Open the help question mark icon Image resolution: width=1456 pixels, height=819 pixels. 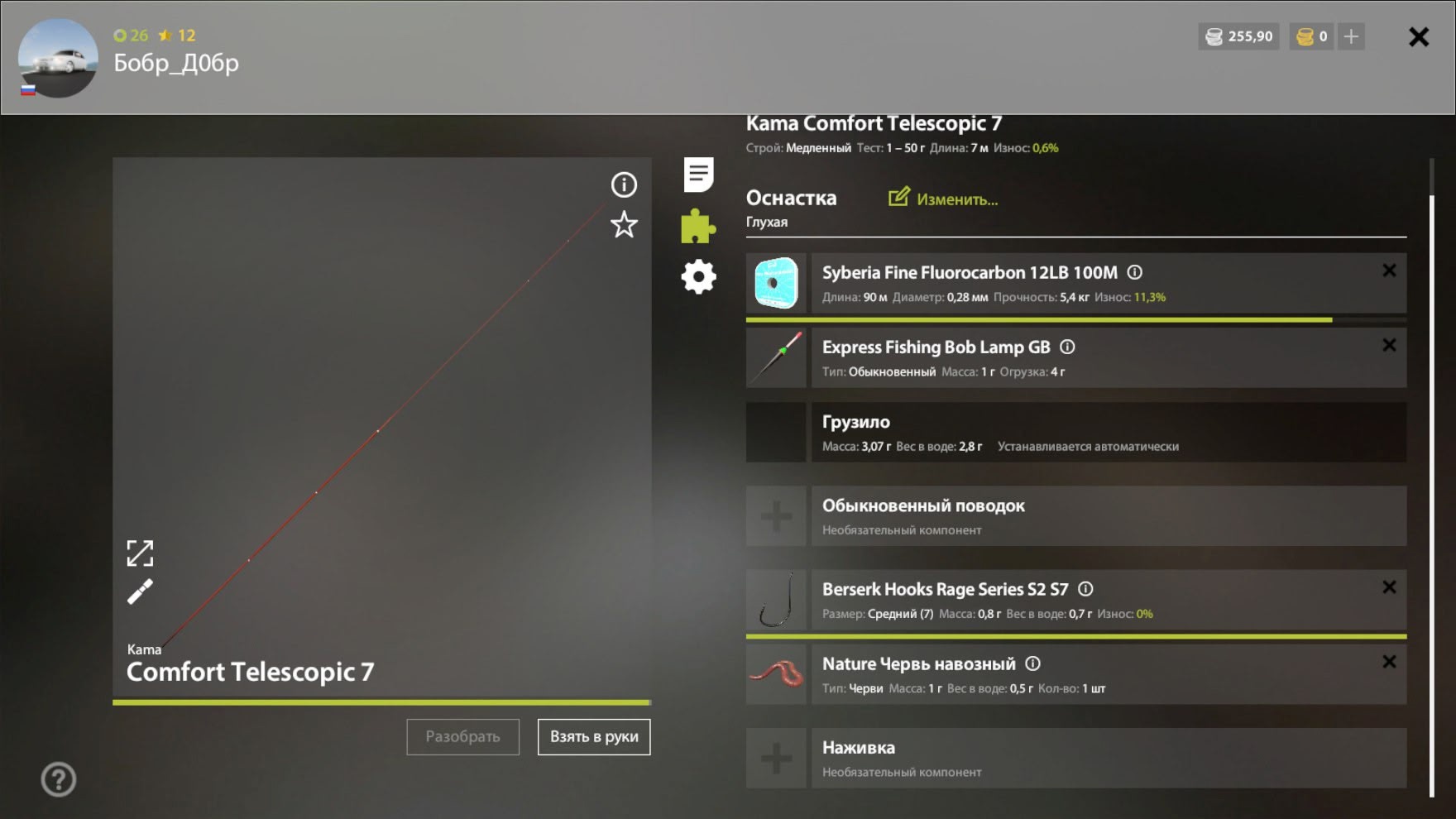(x=59, y=779)
